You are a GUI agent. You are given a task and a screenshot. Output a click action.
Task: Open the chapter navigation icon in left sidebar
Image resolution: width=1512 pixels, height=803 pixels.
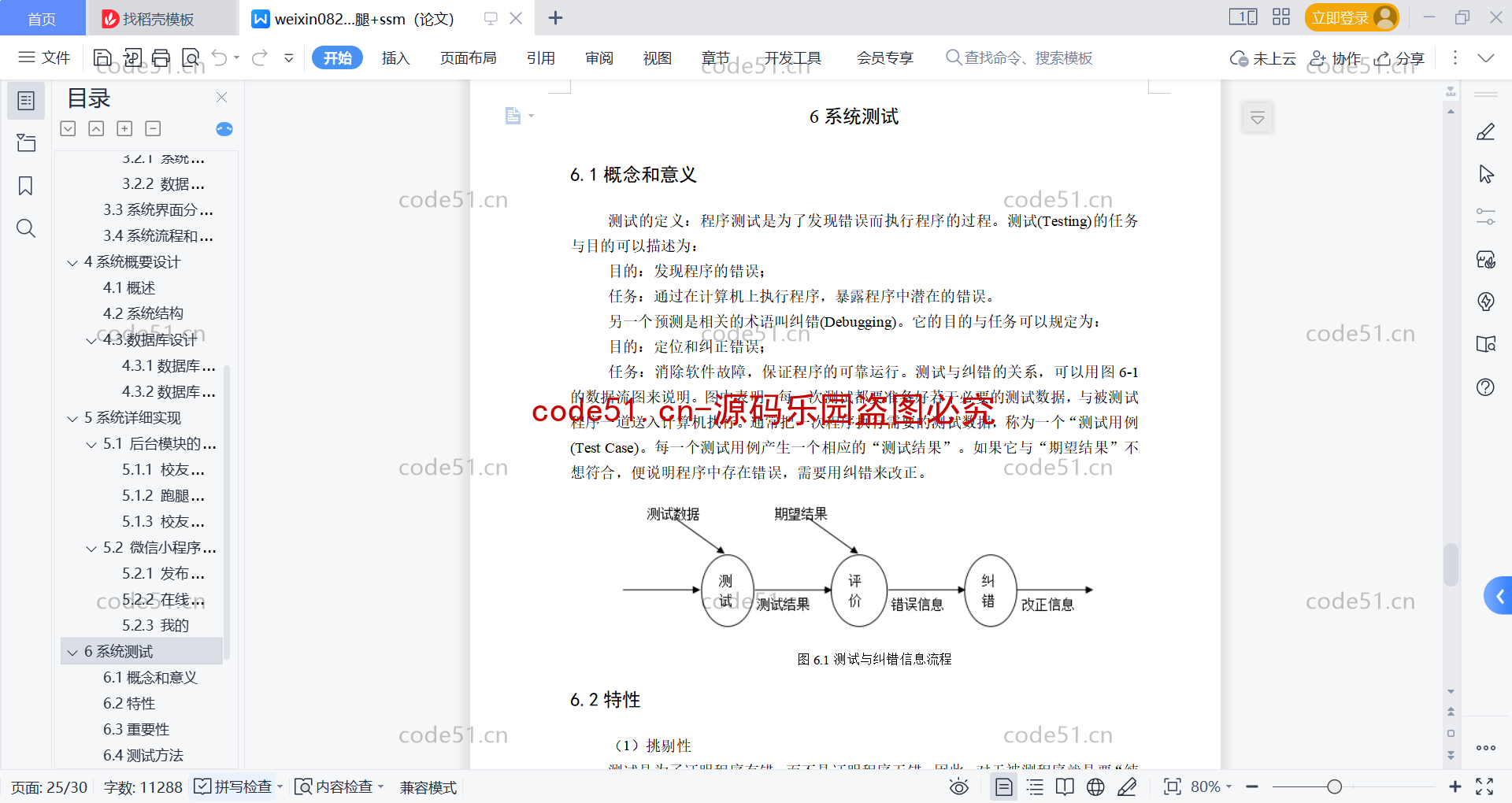pos(26,142)
